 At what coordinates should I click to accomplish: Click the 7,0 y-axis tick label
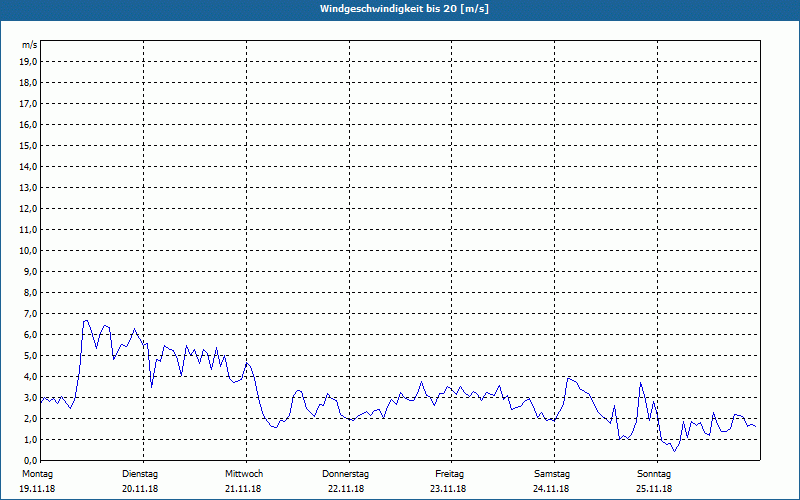(30, 314)
